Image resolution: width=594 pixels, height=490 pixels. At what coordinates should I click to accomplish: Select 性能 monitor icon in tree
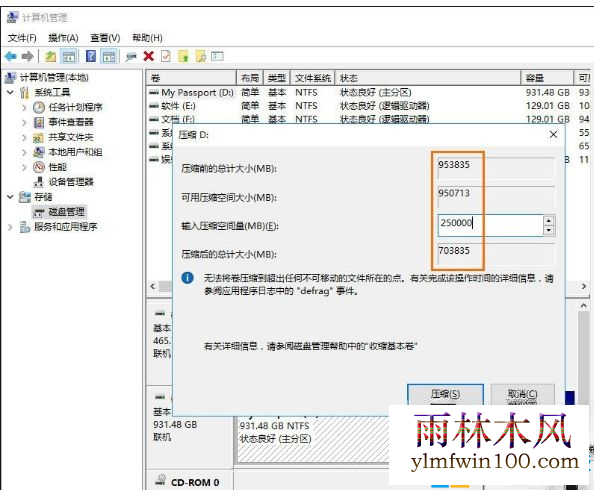click(x=39, y=167)
